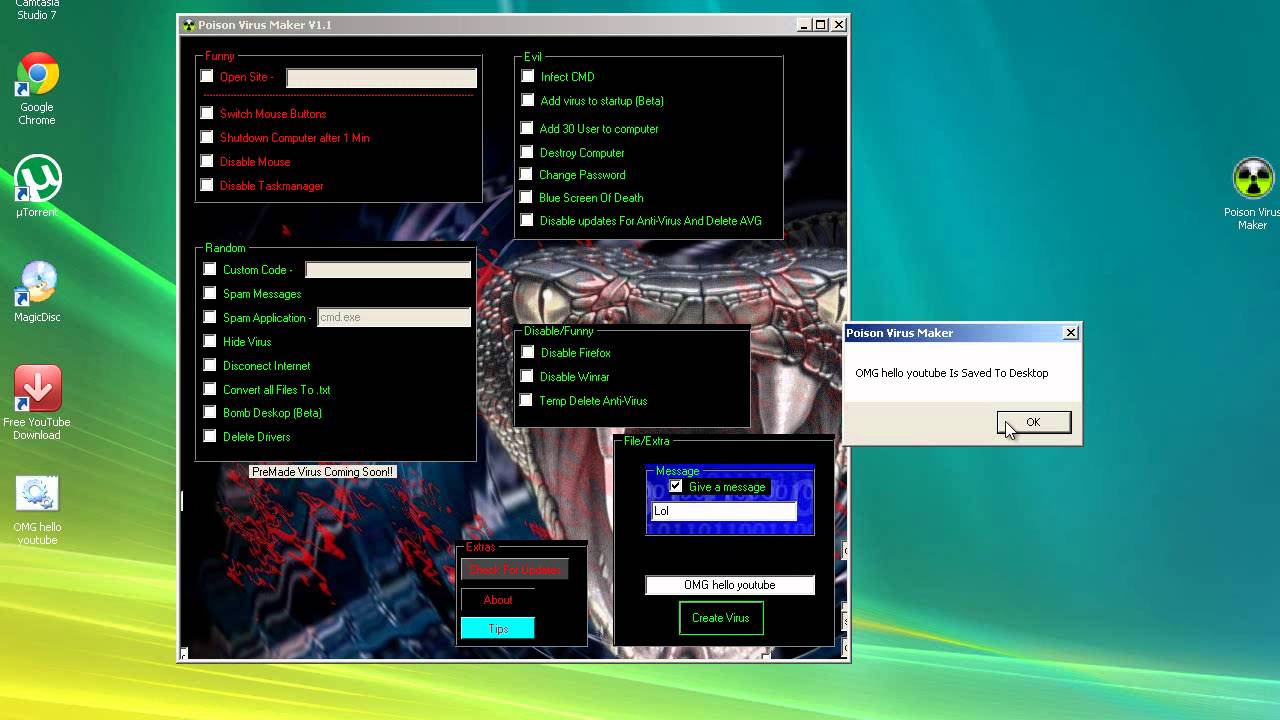Check the Infect CMD option
This screenshot has width=1280, height=720.
click(x=528, y=76)
